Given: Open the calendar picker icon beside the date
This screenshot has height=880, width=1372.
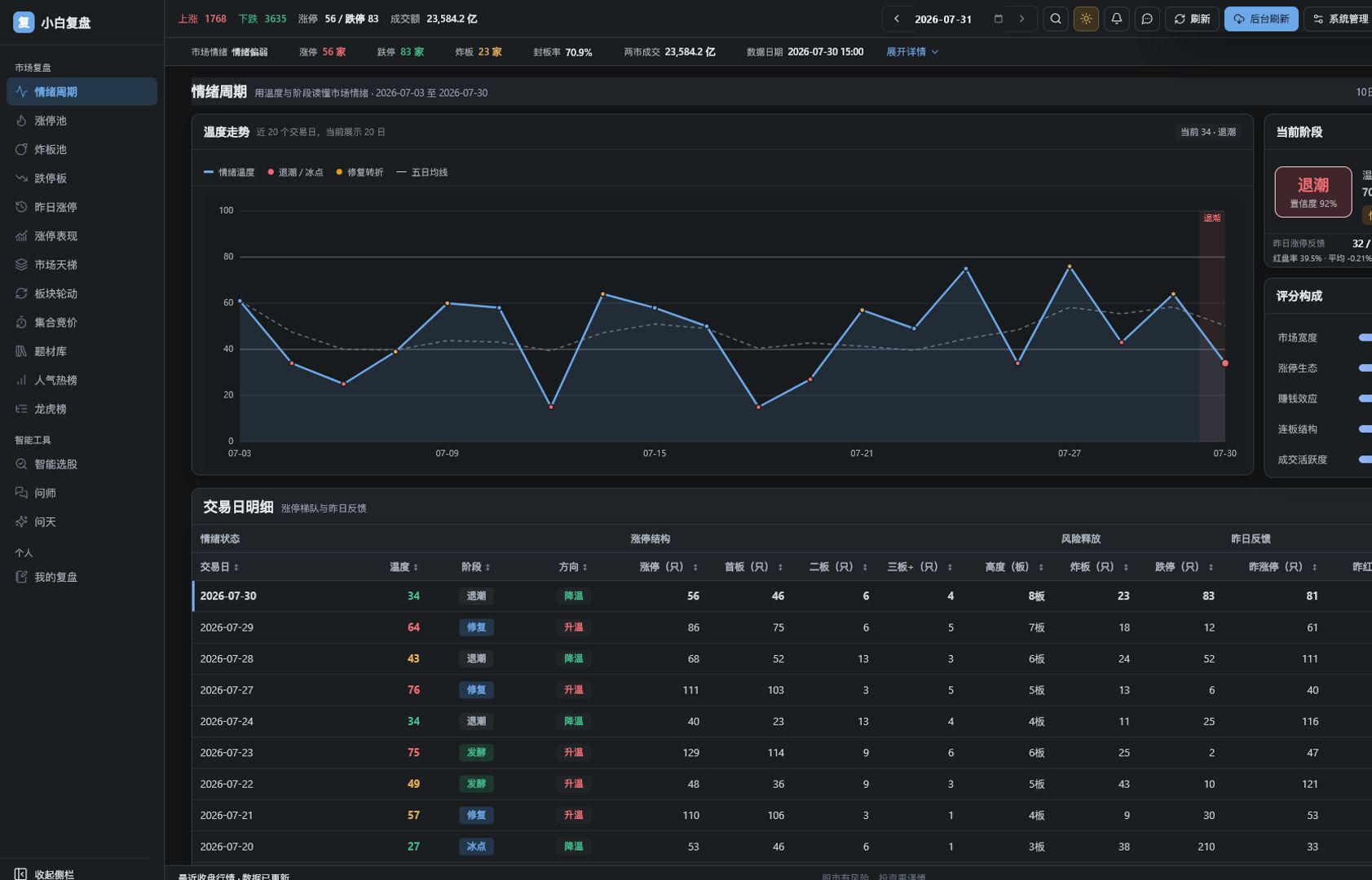Looking at the screenshot, I should (998, 19).
